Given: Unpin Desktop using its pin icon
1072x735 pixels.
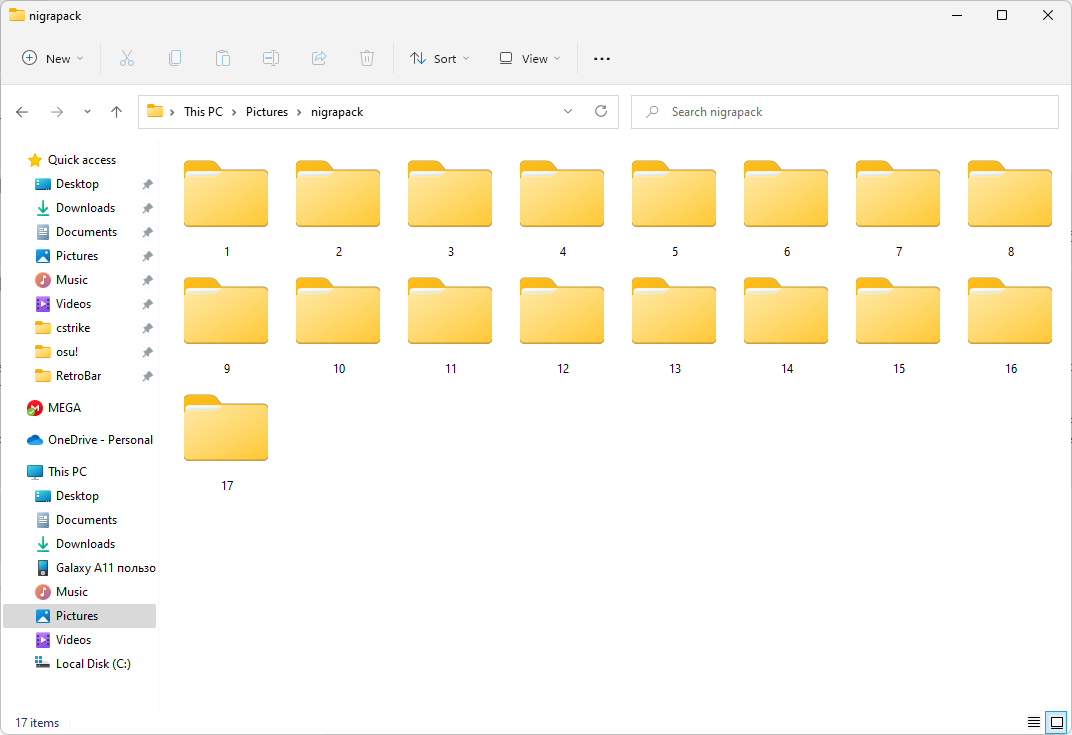Looking at the screenshot, I should [147, 185].
